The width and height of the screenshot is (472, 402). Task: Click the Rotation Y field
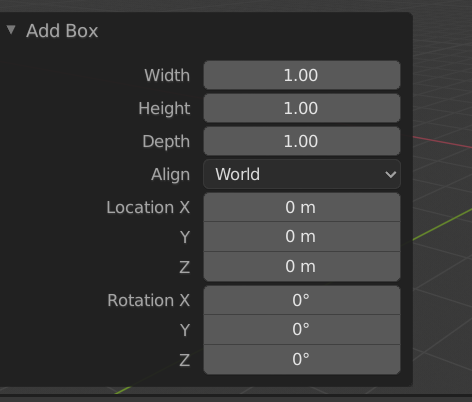coord(302,329)
